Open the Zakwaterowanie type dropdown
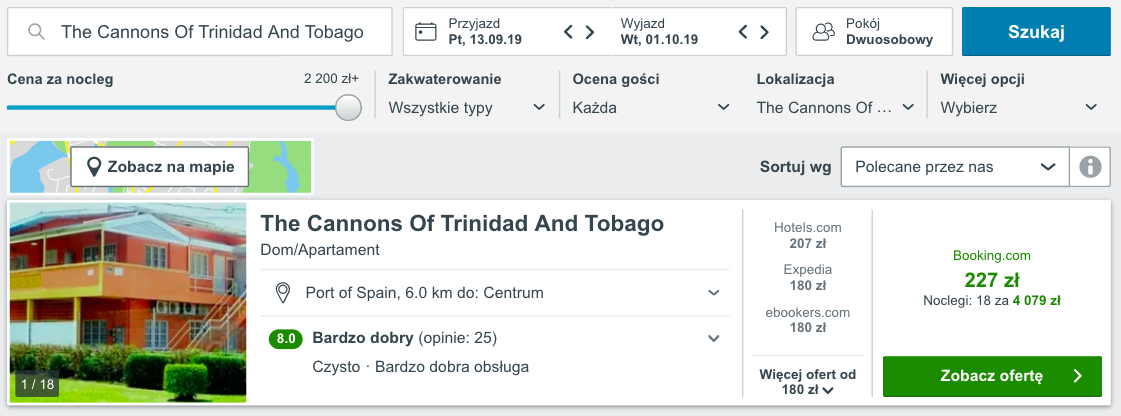 click(467, 108)
